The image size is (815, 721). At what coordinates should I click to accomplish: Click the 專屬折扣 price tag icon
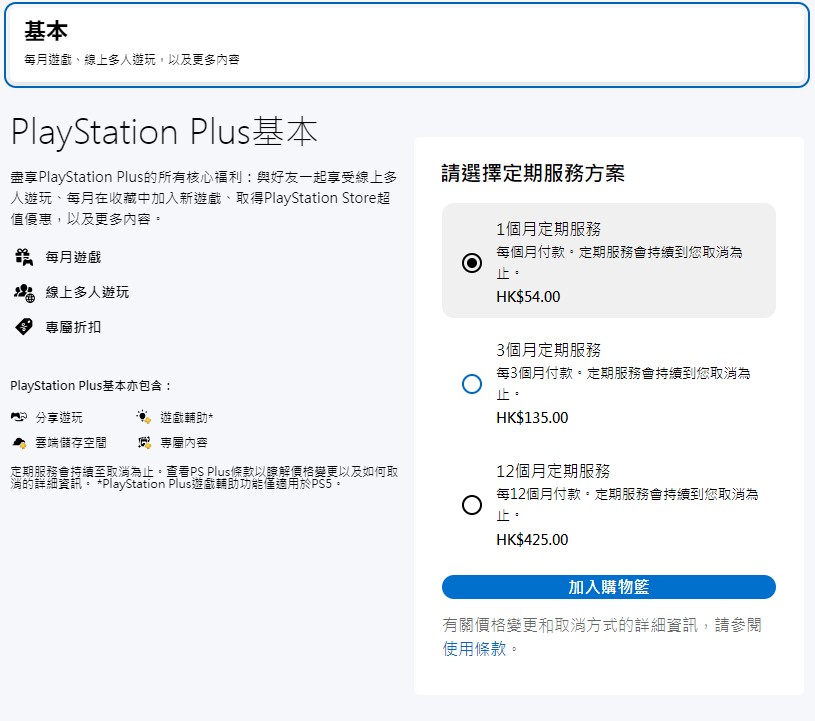tap(24, 327)
